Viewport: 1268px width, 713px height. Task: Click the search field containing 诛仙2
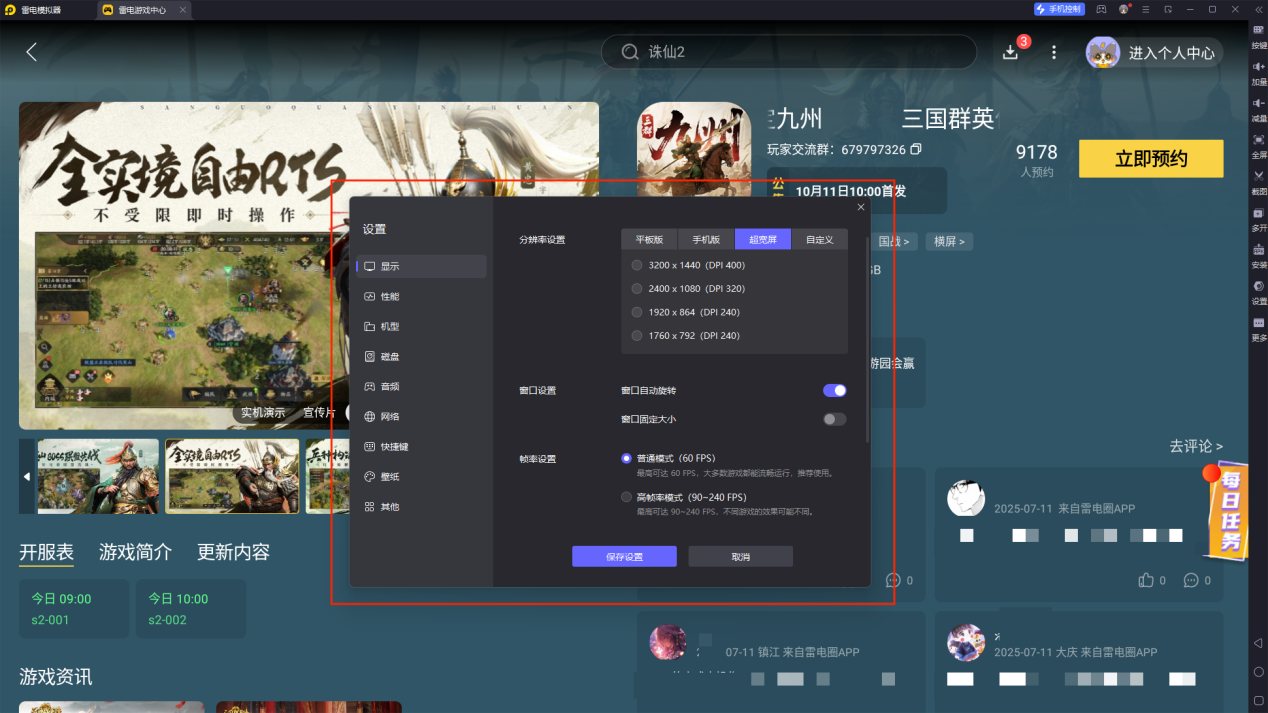coord(789,52)
